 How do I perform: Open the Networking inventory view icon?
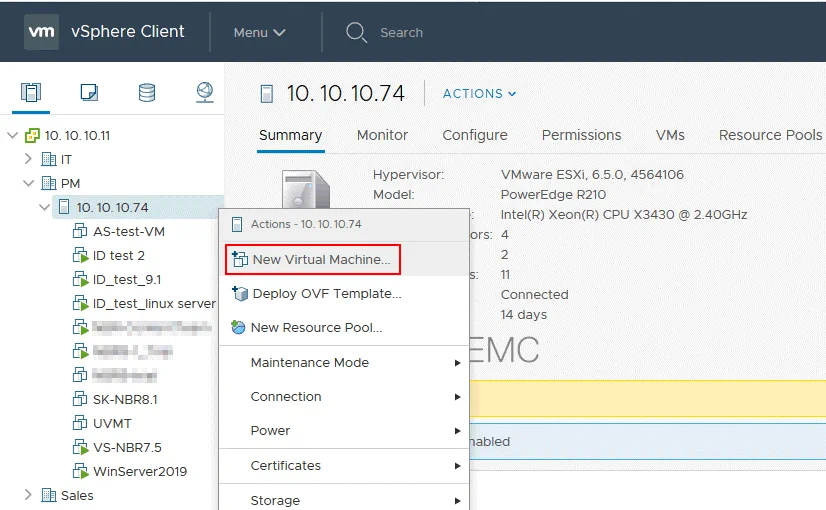[204, 93]
